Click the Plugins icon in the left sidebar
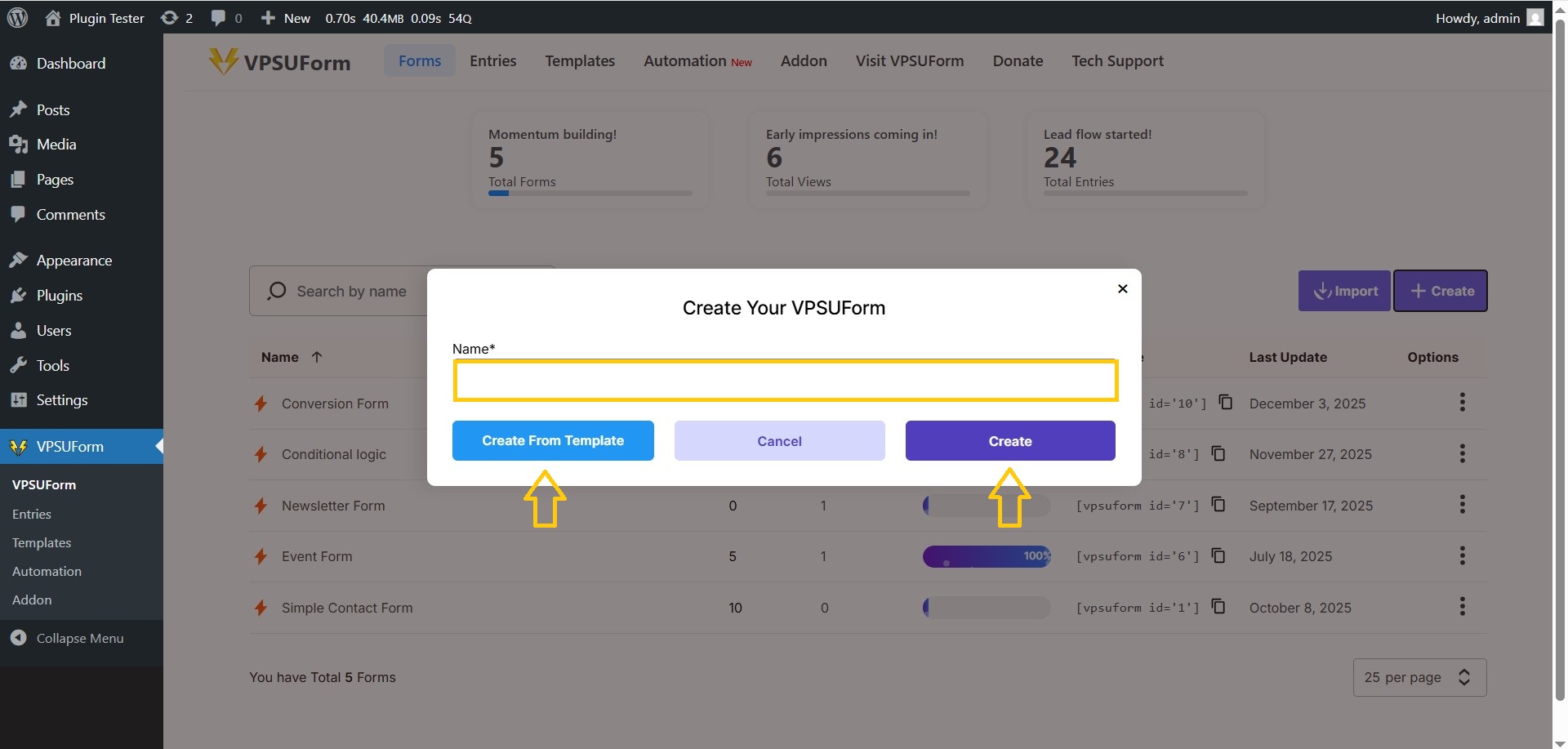Viewport: 1568px width, 749px height. click(19, 295)
